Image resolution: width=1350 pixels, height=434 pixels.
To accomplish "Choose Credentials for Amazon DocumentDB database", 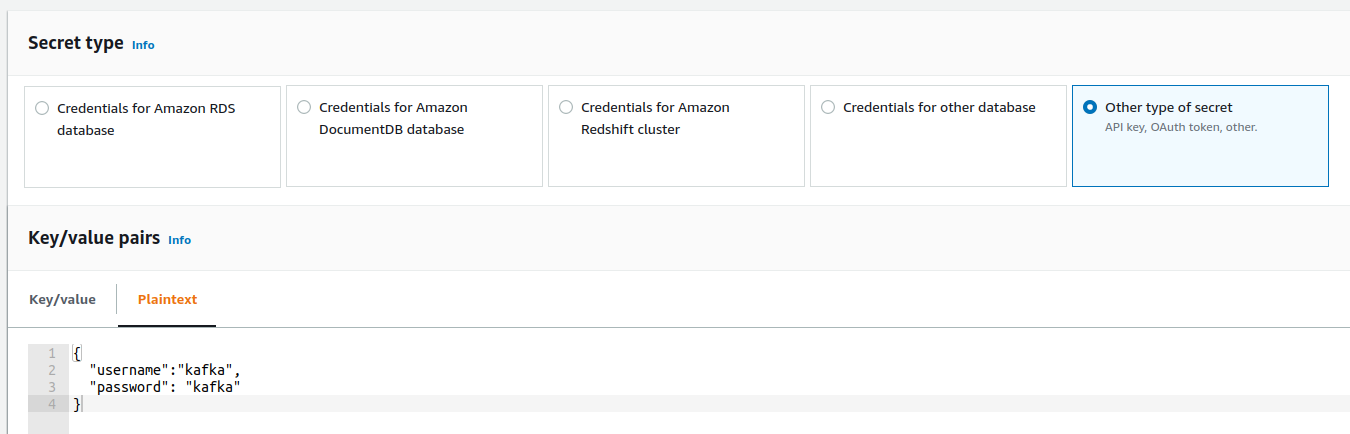I will pos(304,108).
